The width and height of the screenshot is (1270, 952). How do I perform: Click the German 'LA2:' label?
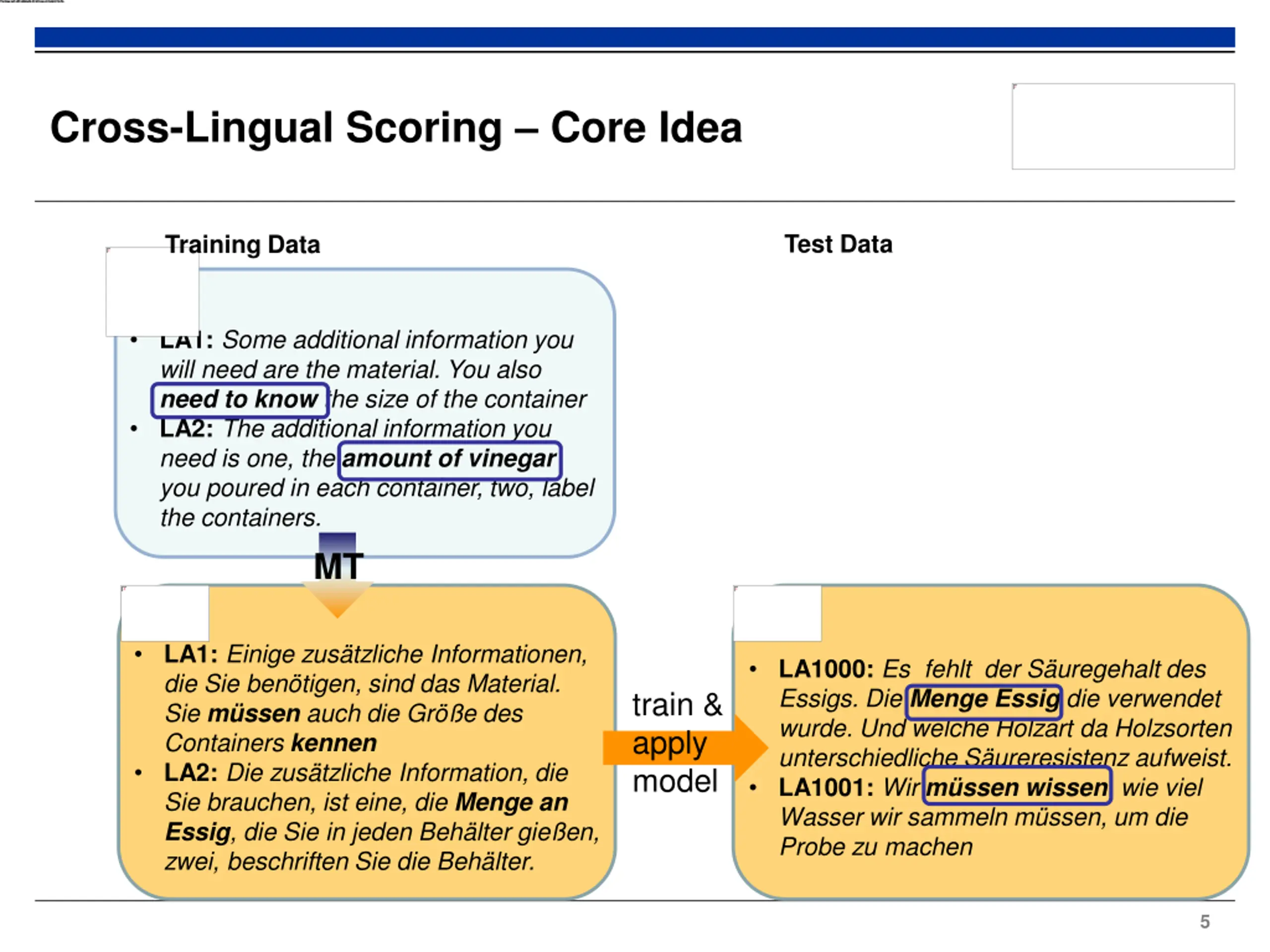click(x=190, y=773)
